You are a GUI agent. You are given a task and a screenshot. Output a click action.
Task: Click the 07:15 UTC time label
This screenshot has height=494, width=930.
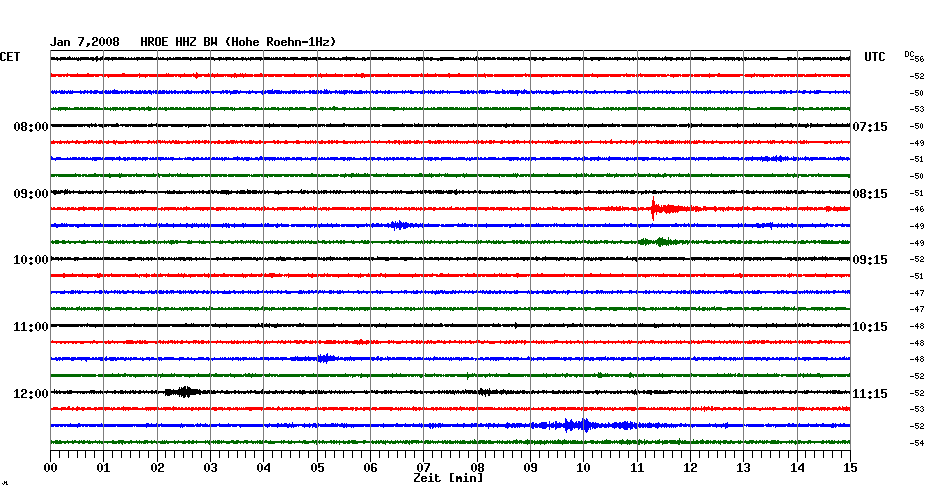[x=870, y=127]
